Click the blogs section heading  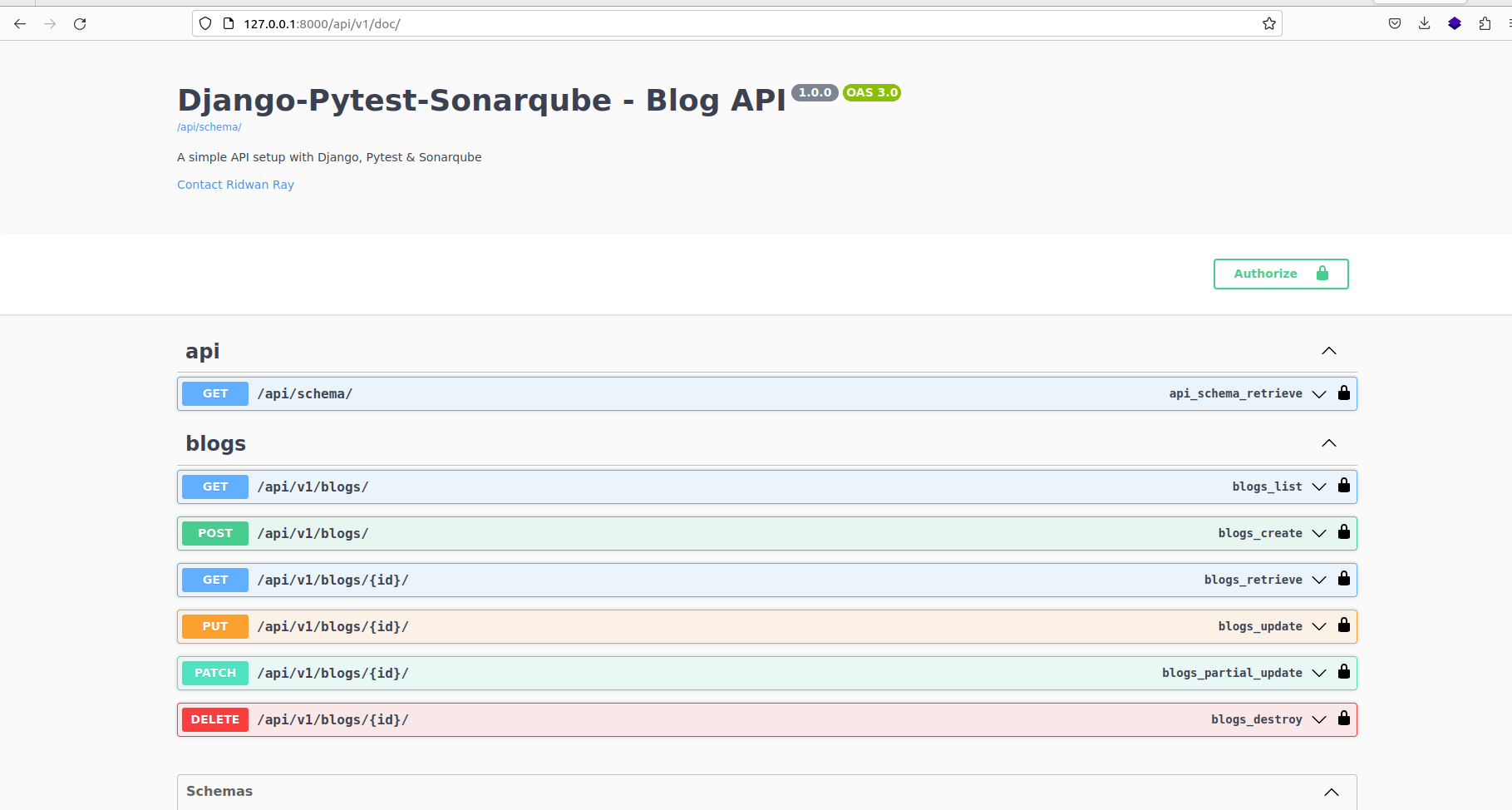(x=216, y=443)
